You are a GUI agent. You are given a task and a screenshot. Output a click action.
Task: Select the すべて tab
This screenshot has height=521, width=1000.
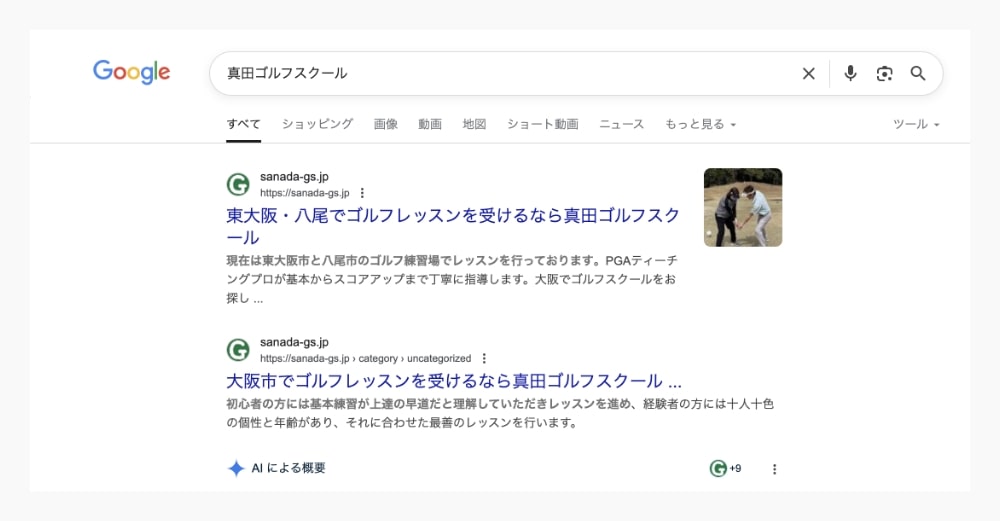tap(244, 124)
